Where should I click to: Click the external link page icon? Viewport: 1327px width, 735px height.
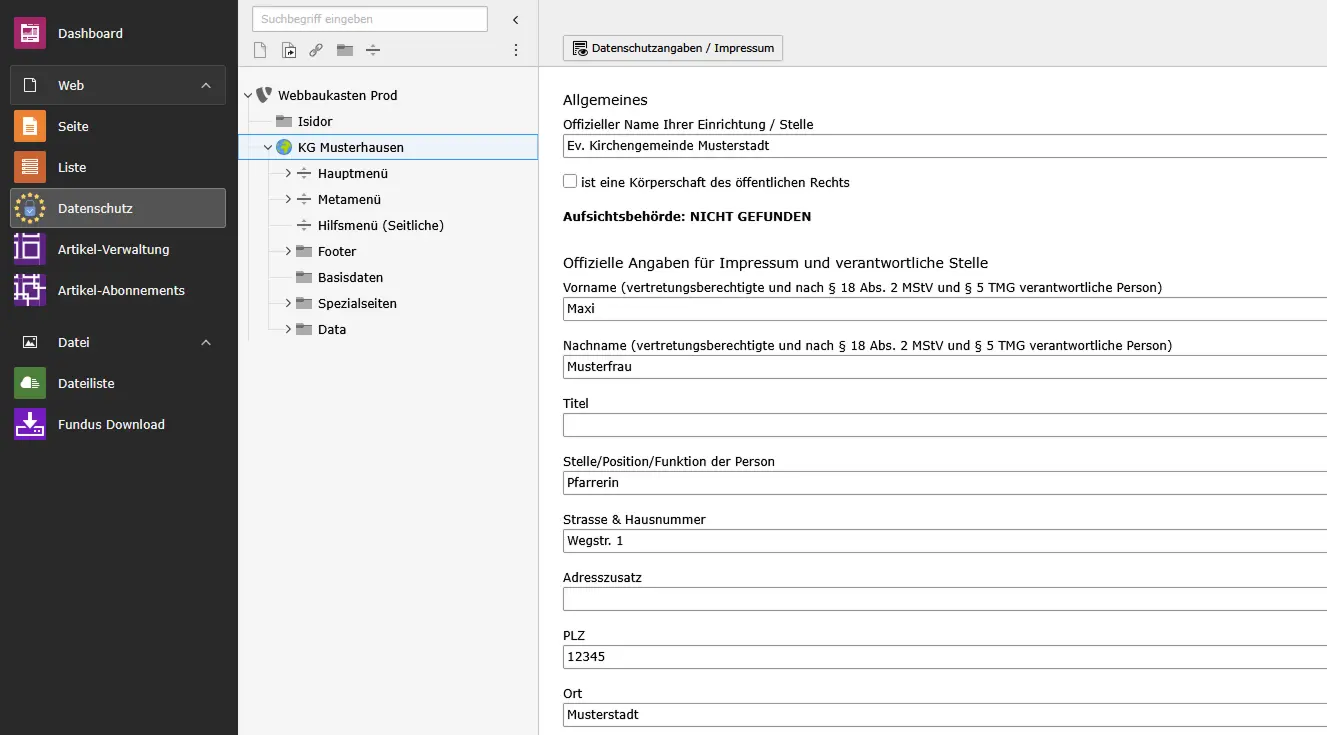point(316,50)
